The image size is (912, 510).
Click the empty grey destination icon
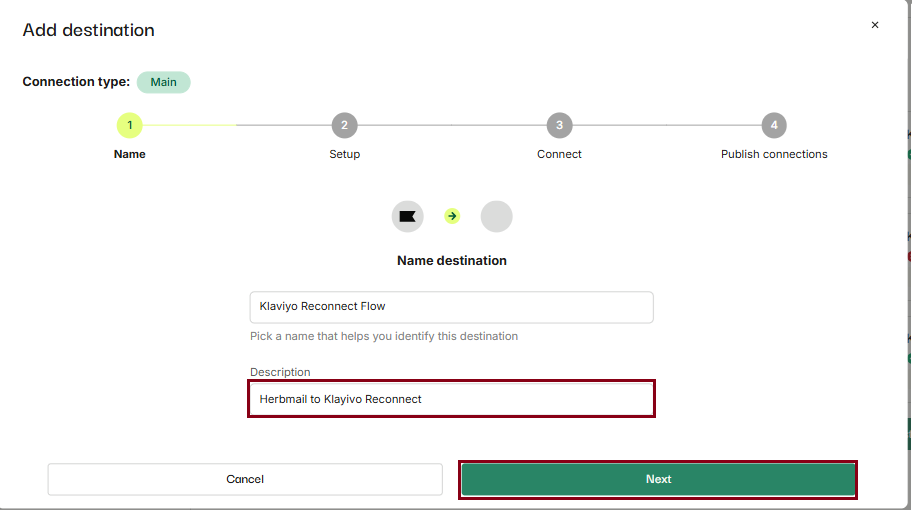click(x=496, y=216)
